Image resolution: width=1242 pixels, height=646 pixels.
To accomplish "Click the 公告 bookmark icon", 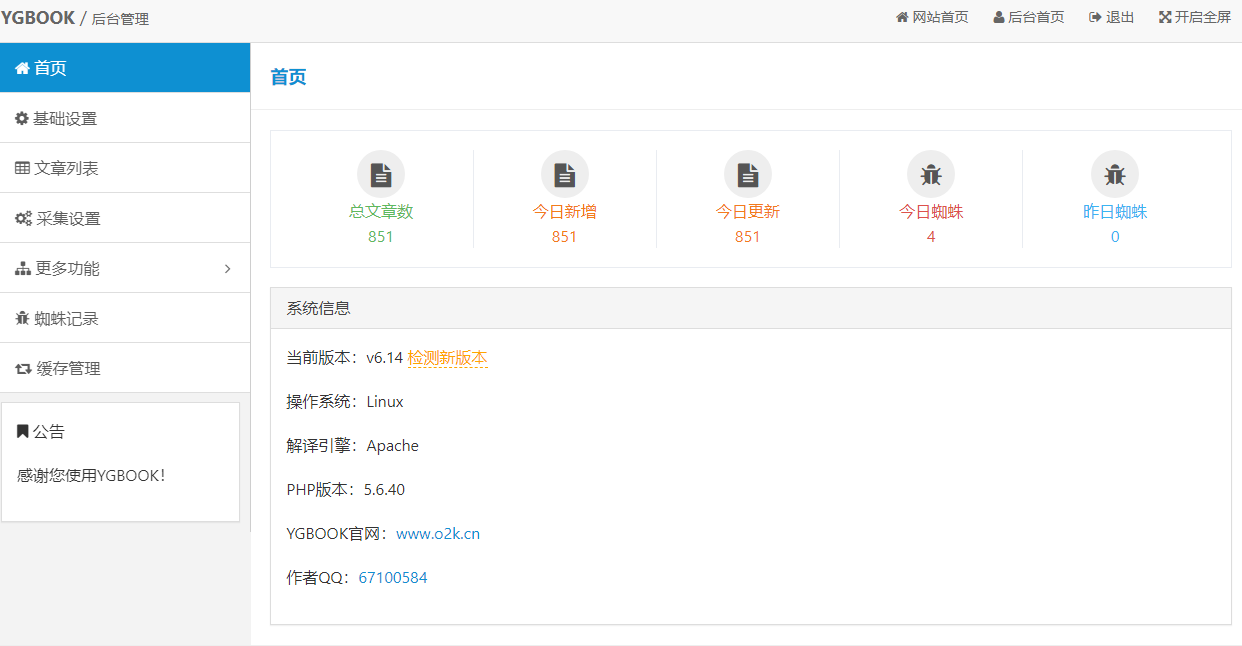I will click(x=21, y=430).
